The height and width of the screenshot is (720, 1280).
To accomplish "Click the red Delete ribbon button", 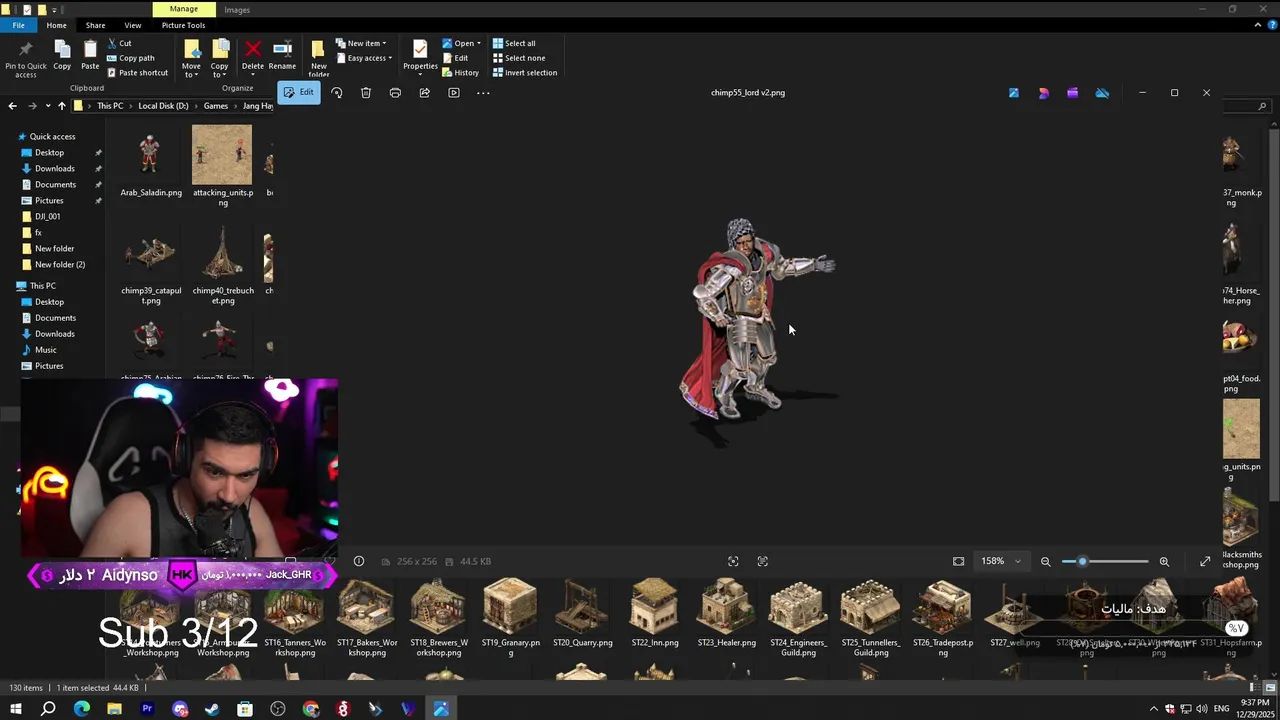I will click(x=253, y=55).
